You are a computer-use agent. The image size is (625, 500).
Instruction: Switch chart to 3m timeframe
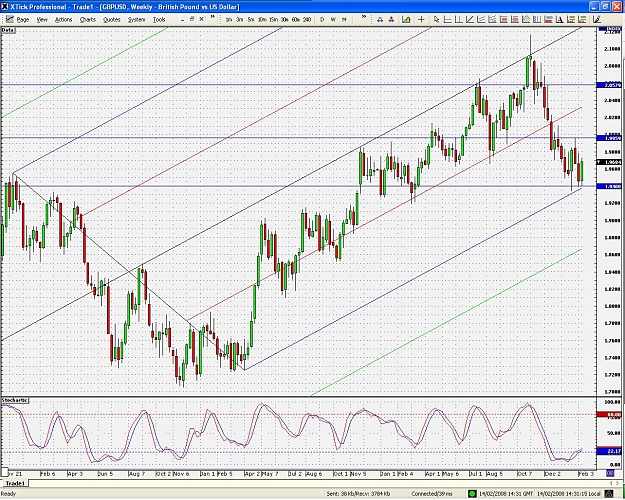point(240,19)
